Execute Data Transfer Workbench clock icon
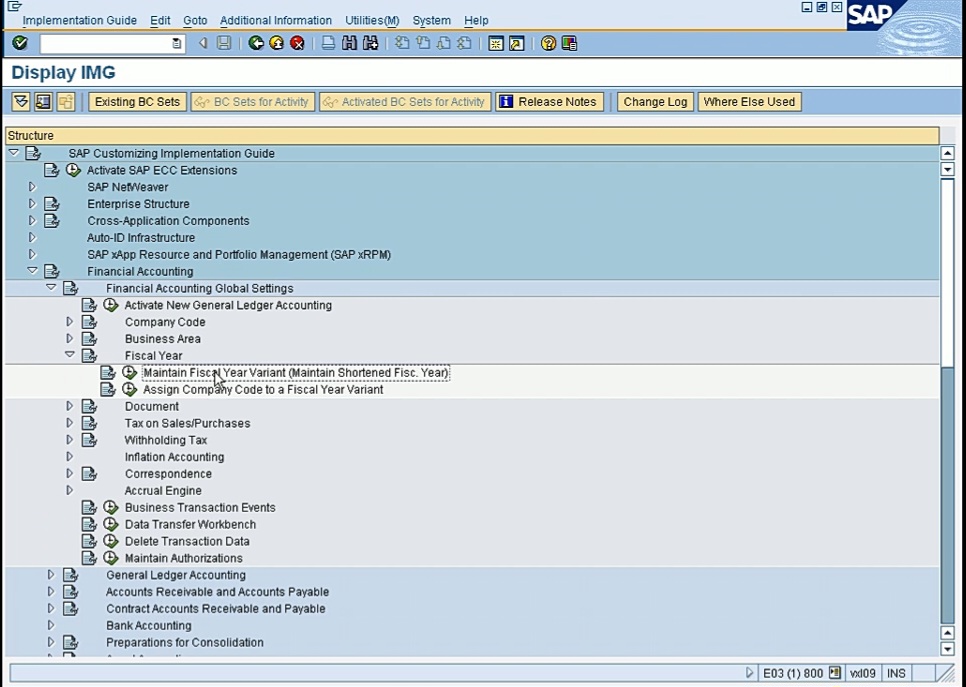 [x=110, y=524]
